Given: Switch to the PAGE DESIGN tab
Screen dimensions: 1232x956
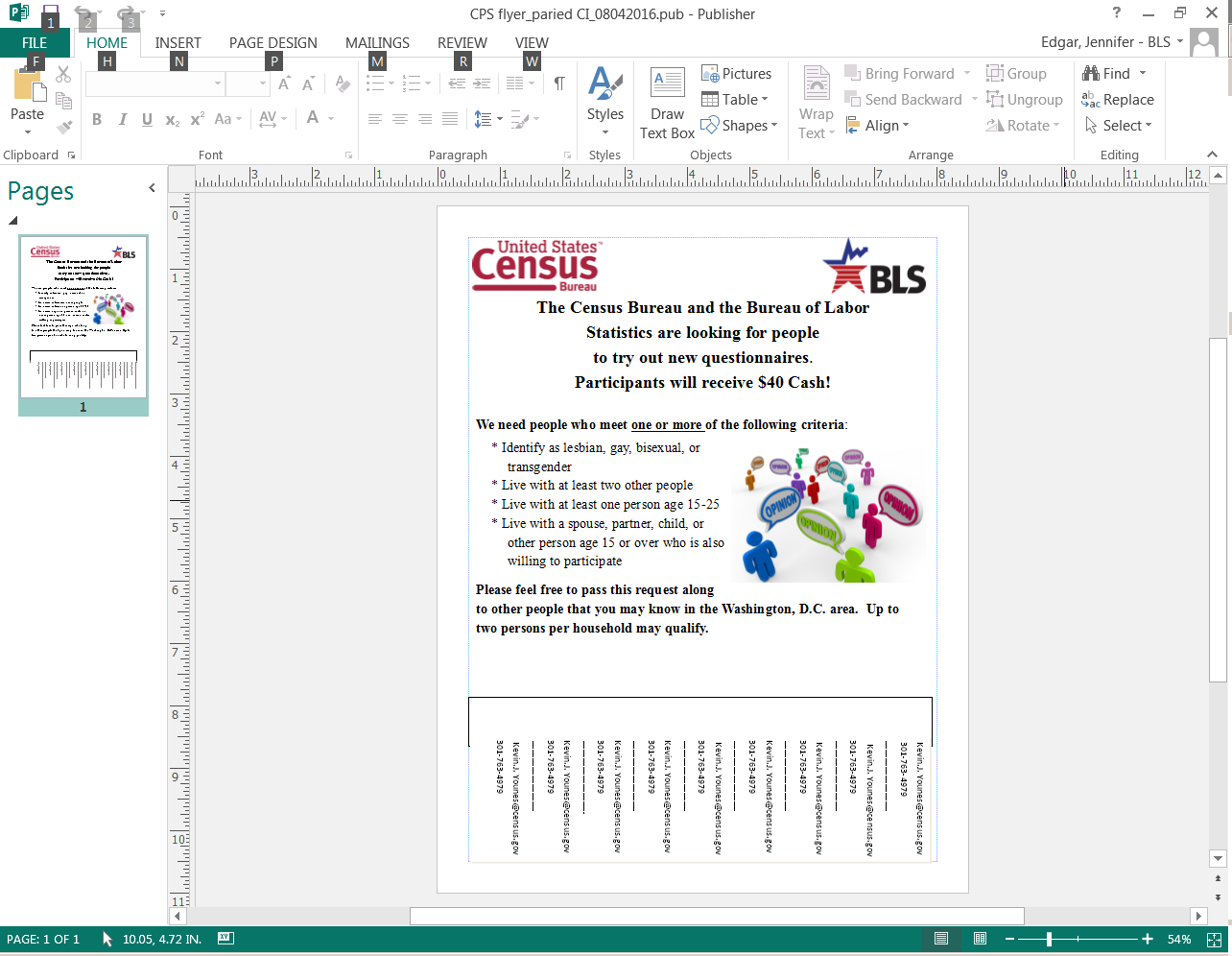Looking at the screenshot, I should [272, 43].
